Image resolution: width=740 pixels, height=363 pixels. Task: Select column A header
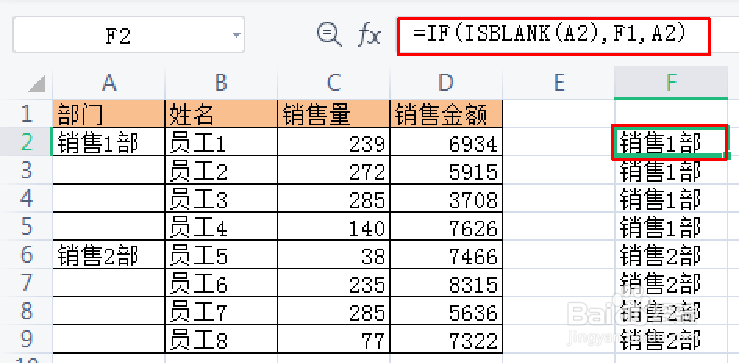coord(109,83)
